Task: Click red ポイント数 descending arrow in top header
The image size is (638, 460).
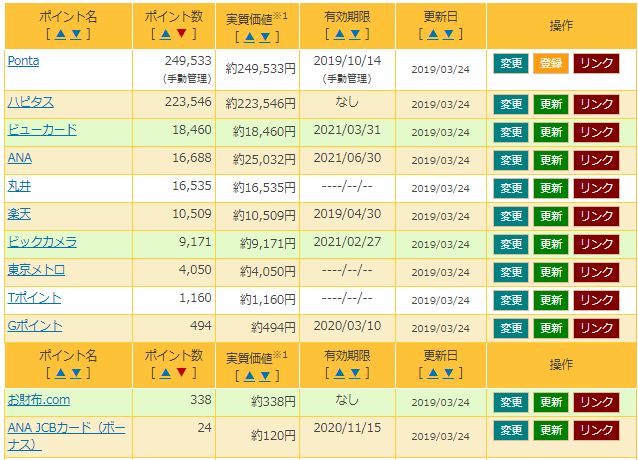Action: 181,33
